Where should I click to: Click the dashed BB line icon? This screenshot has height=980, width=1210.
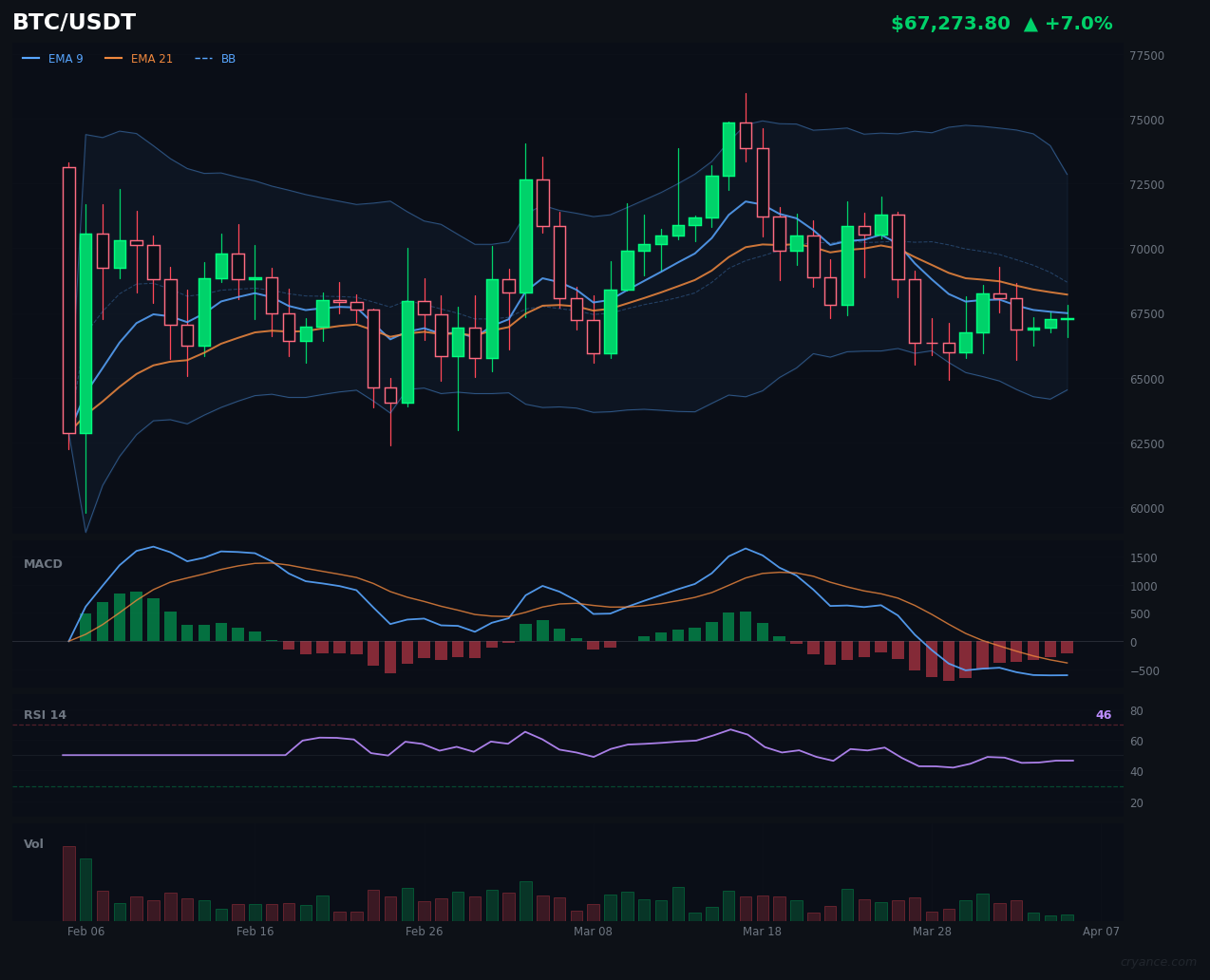202,58
